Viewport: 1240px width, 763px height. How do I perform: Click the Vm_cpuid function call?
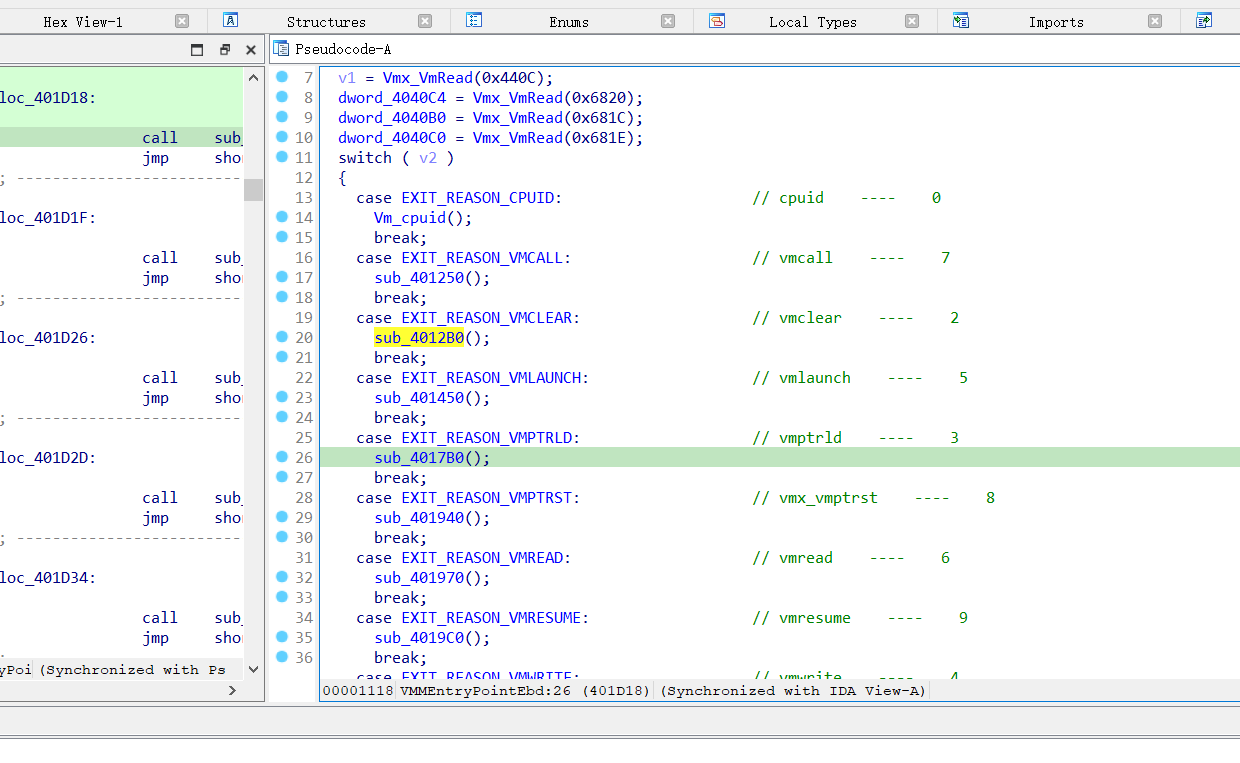410,218
